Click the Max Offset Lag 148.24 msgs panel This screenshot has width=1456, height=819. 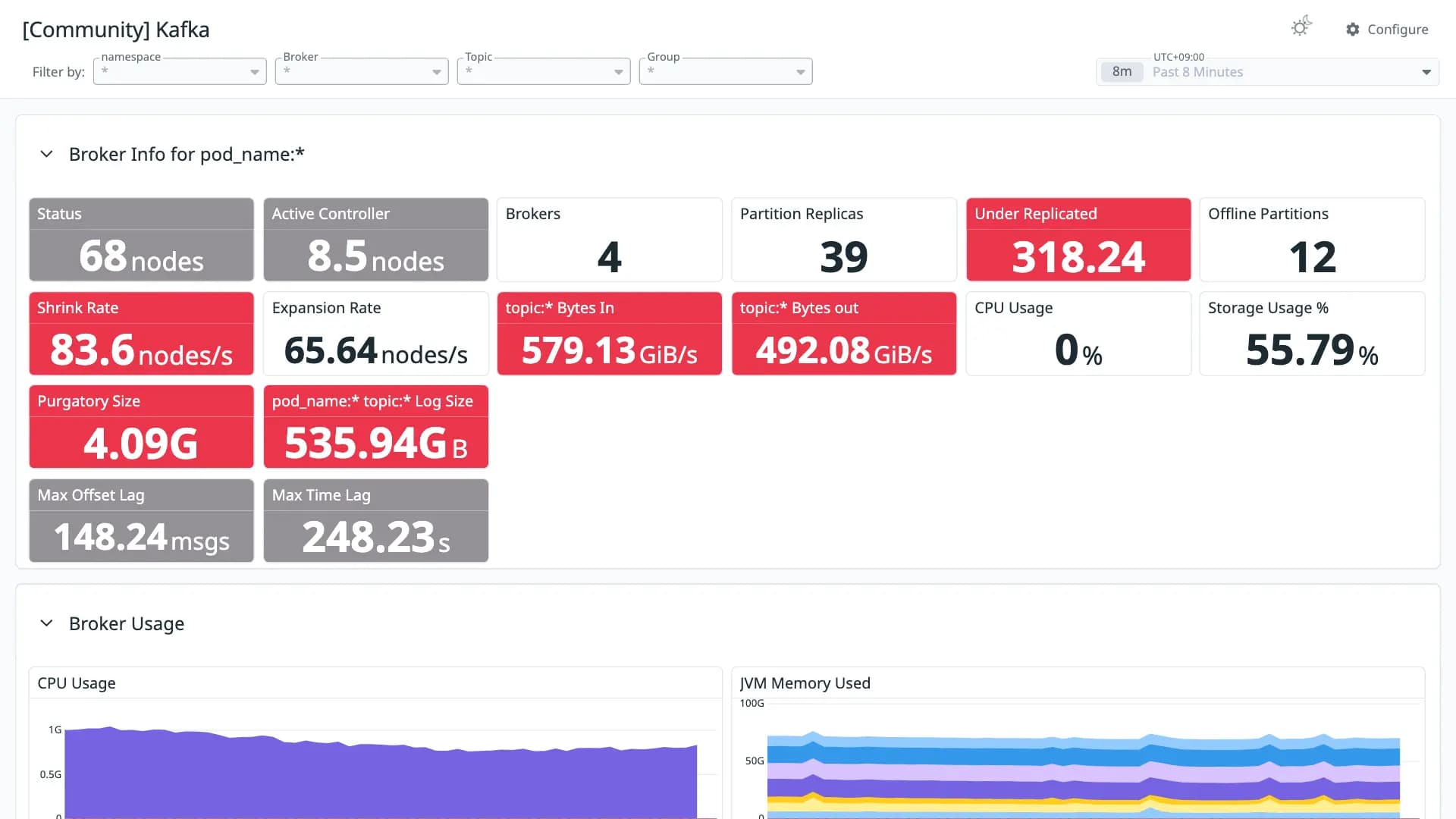pos(141,521)
